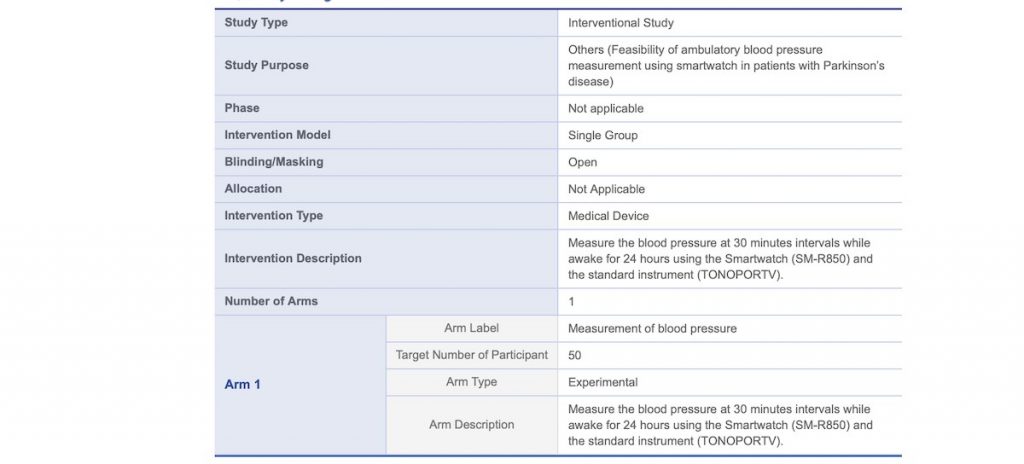This screenshot has width=1024, height=464.
Task: Click the Study Type row label
Action: tap(256, 22)
